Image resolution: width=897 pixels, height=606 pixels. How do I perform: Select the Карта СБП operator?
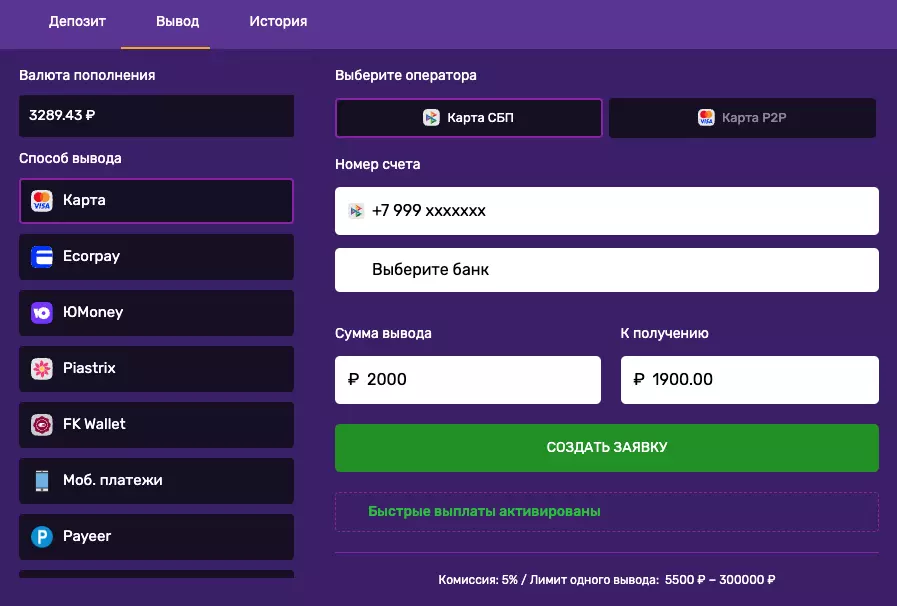(x=468, y=118)
